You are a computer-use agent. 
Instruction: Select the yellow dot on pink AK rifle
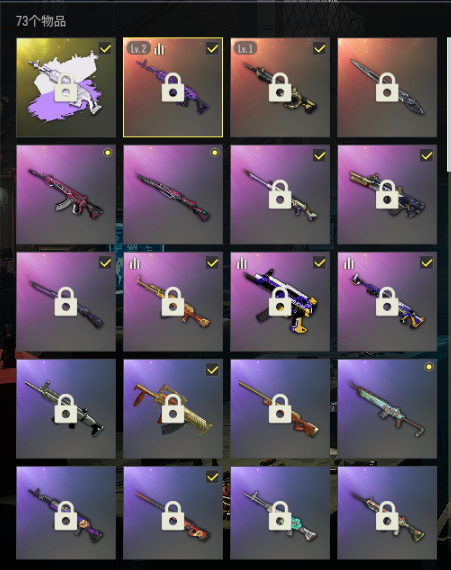[107, 153]
